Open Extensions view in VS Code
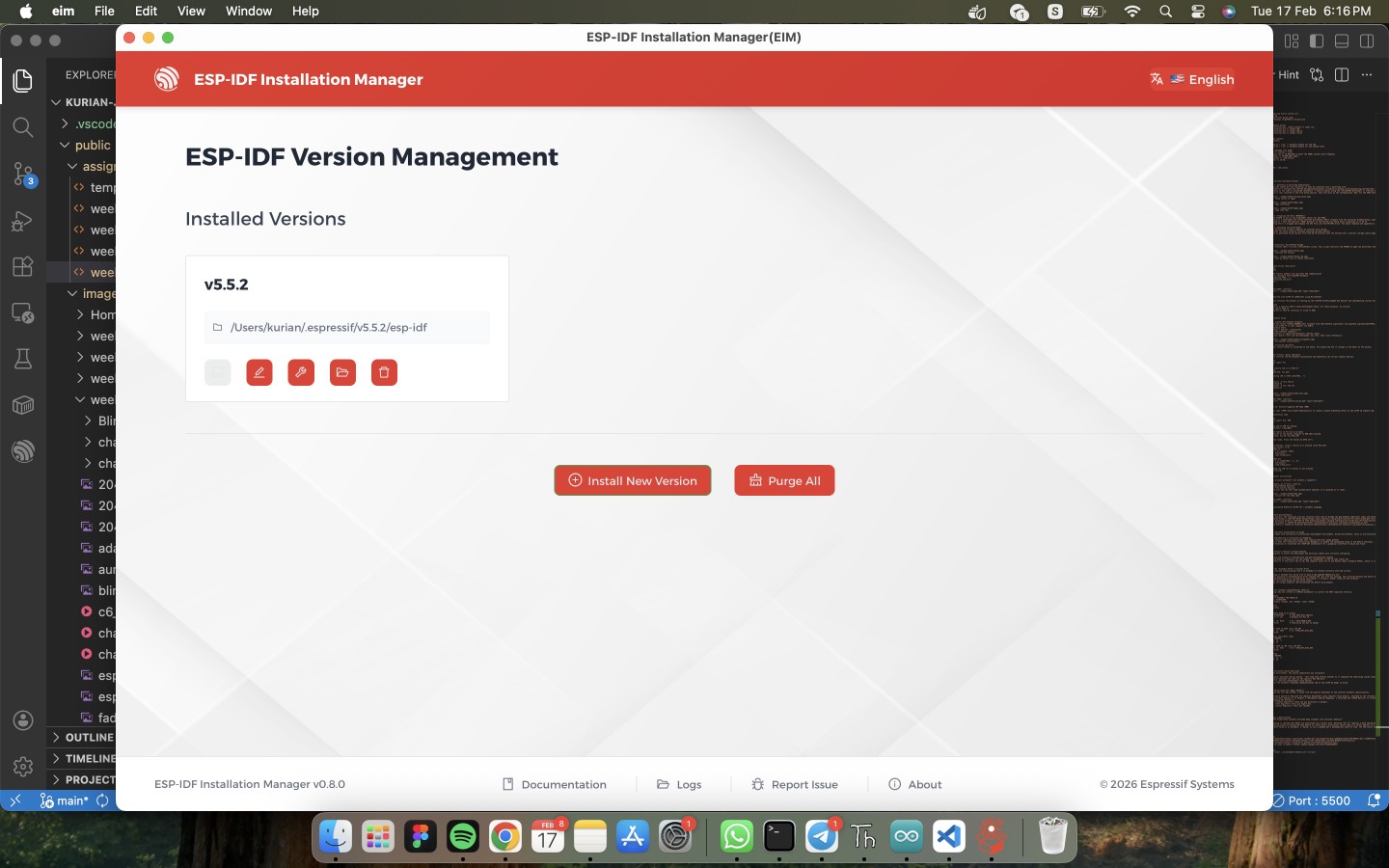The width and height of the screenshot is (1389, 868). click(23, 267)
